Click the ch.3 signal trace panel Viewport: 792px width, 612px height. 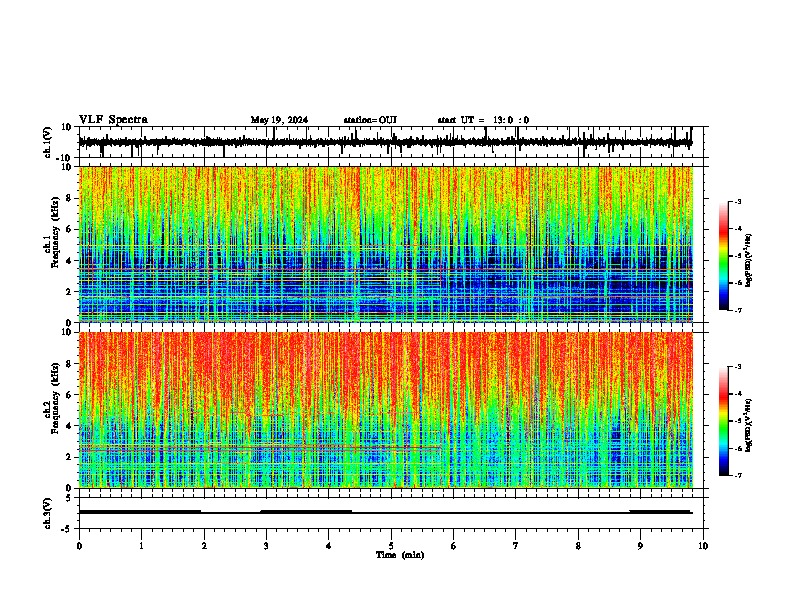click(x=393, y=513)
